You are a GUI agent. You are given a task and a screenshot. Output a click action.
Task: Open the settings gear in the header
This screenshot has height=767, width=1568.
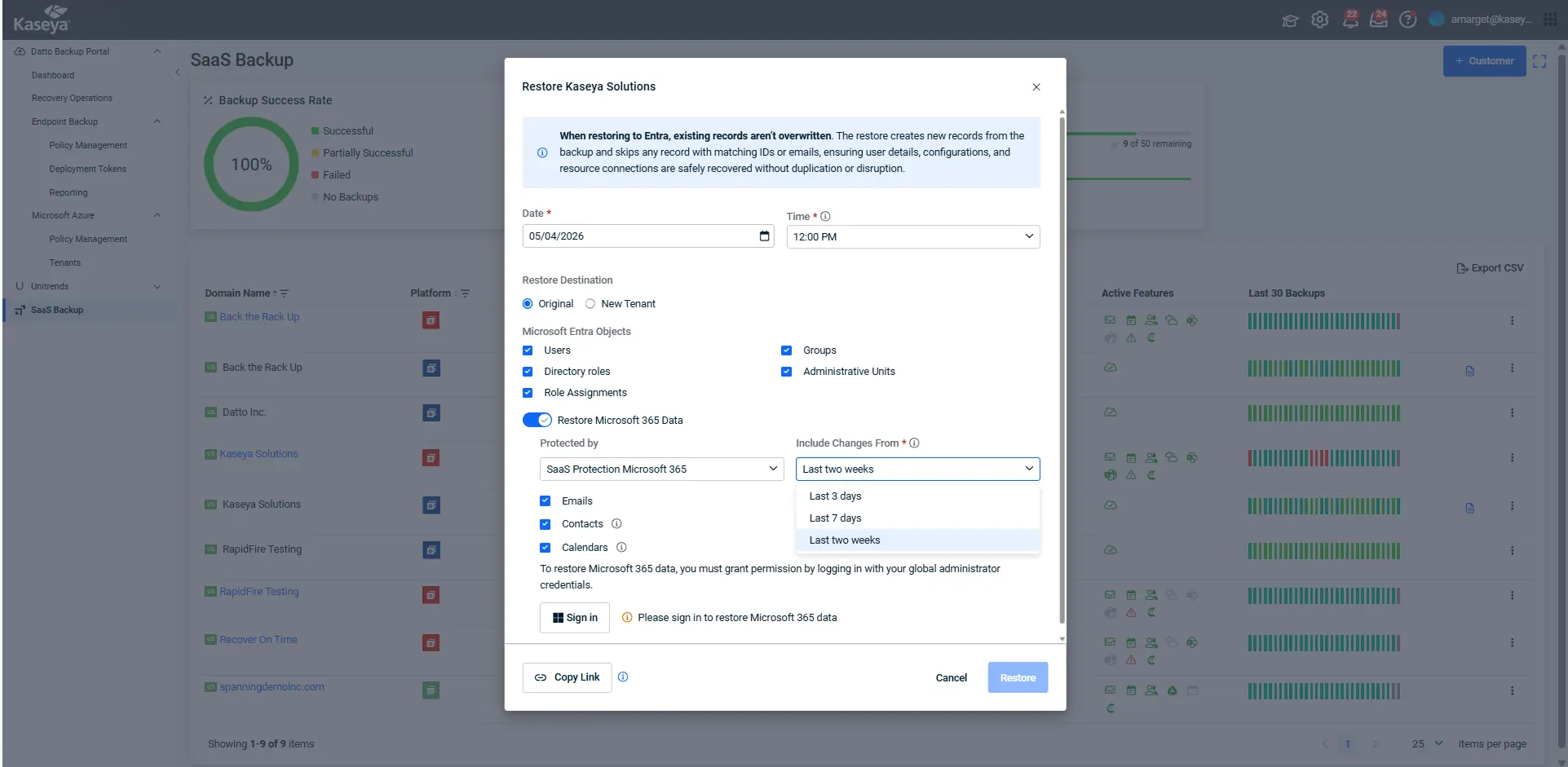(x=1320, y=20)
